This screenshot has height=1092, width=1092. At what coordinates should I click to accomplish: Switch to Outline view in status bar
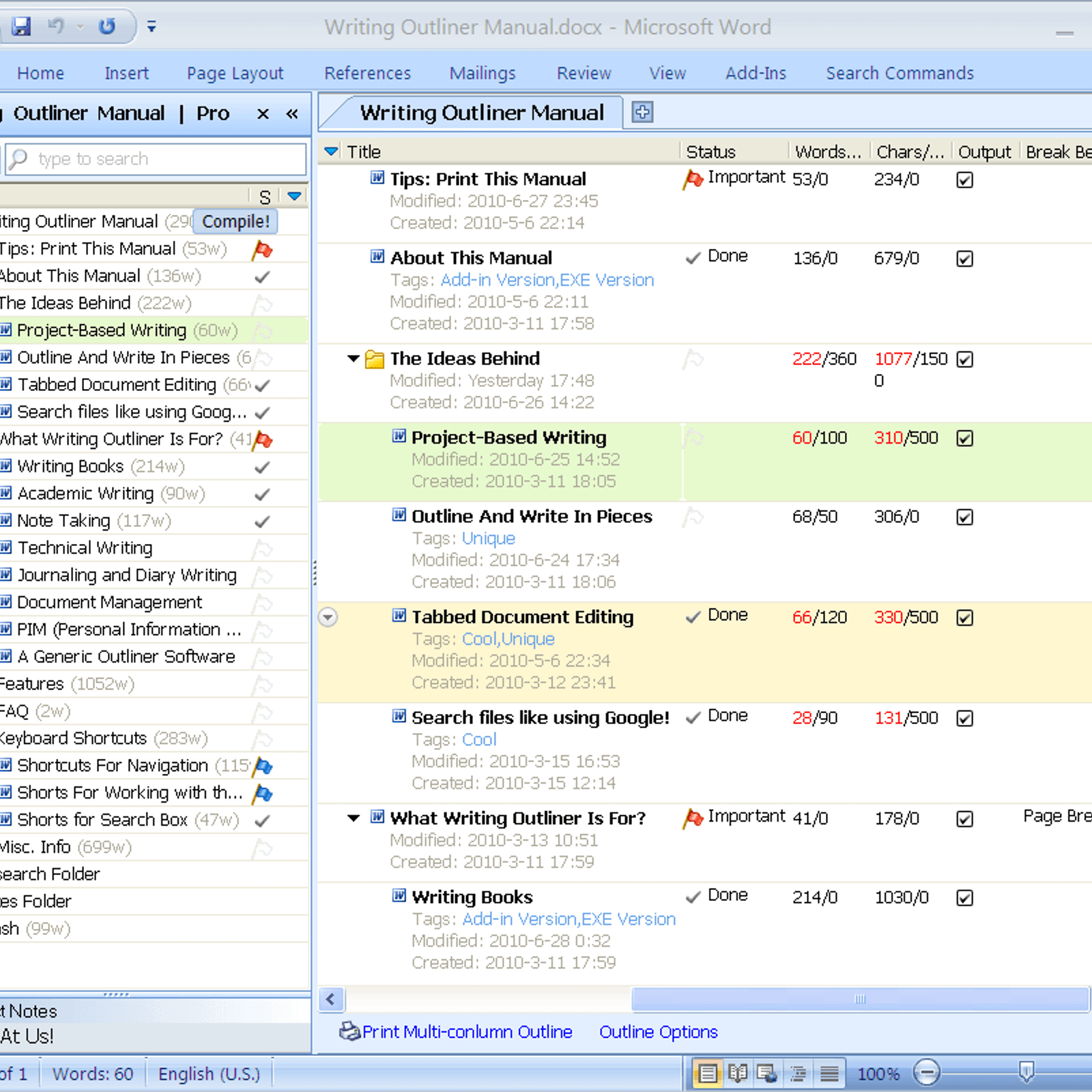coord(798,1074)
